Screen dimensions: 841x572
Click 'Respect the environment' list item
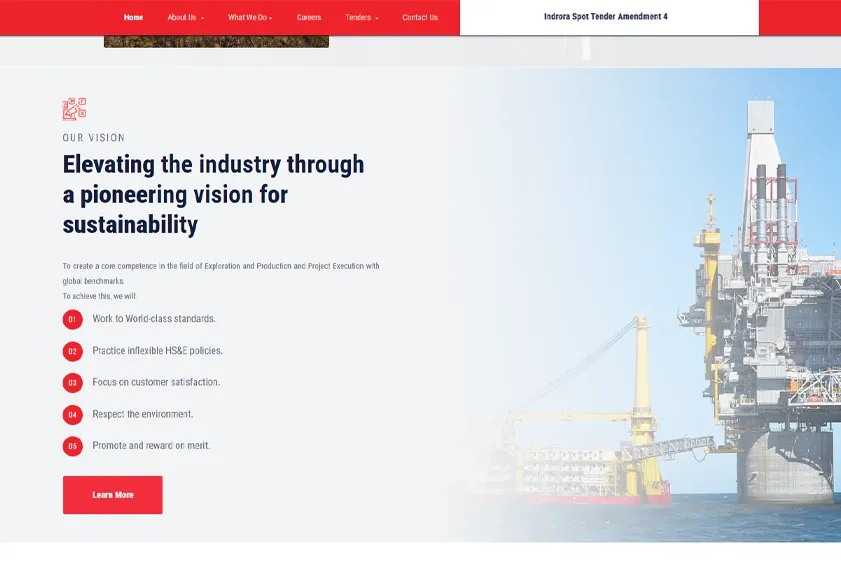point(143,414)
